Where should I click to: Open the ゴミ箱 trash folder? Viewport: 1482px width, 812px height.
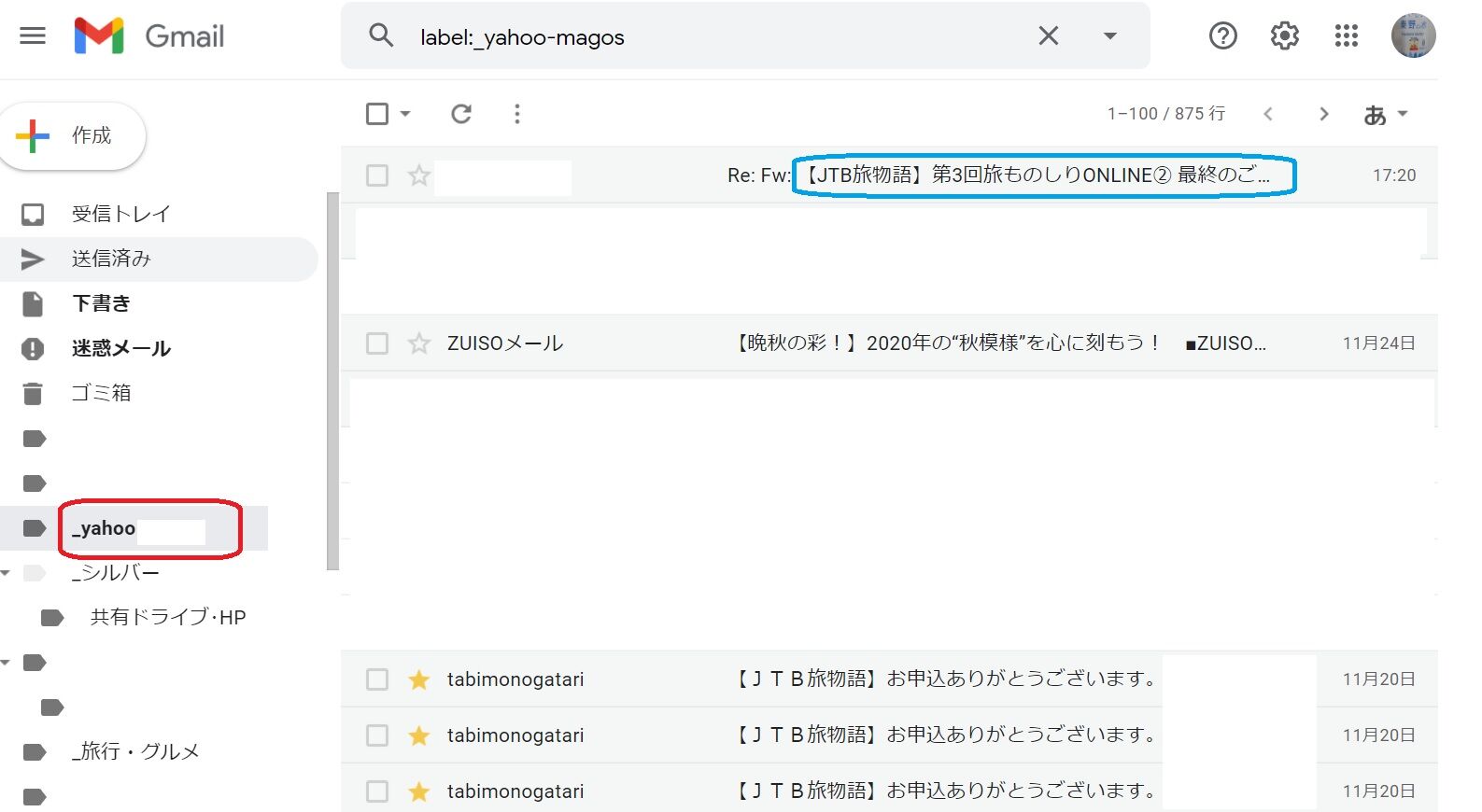coord(101,393)
